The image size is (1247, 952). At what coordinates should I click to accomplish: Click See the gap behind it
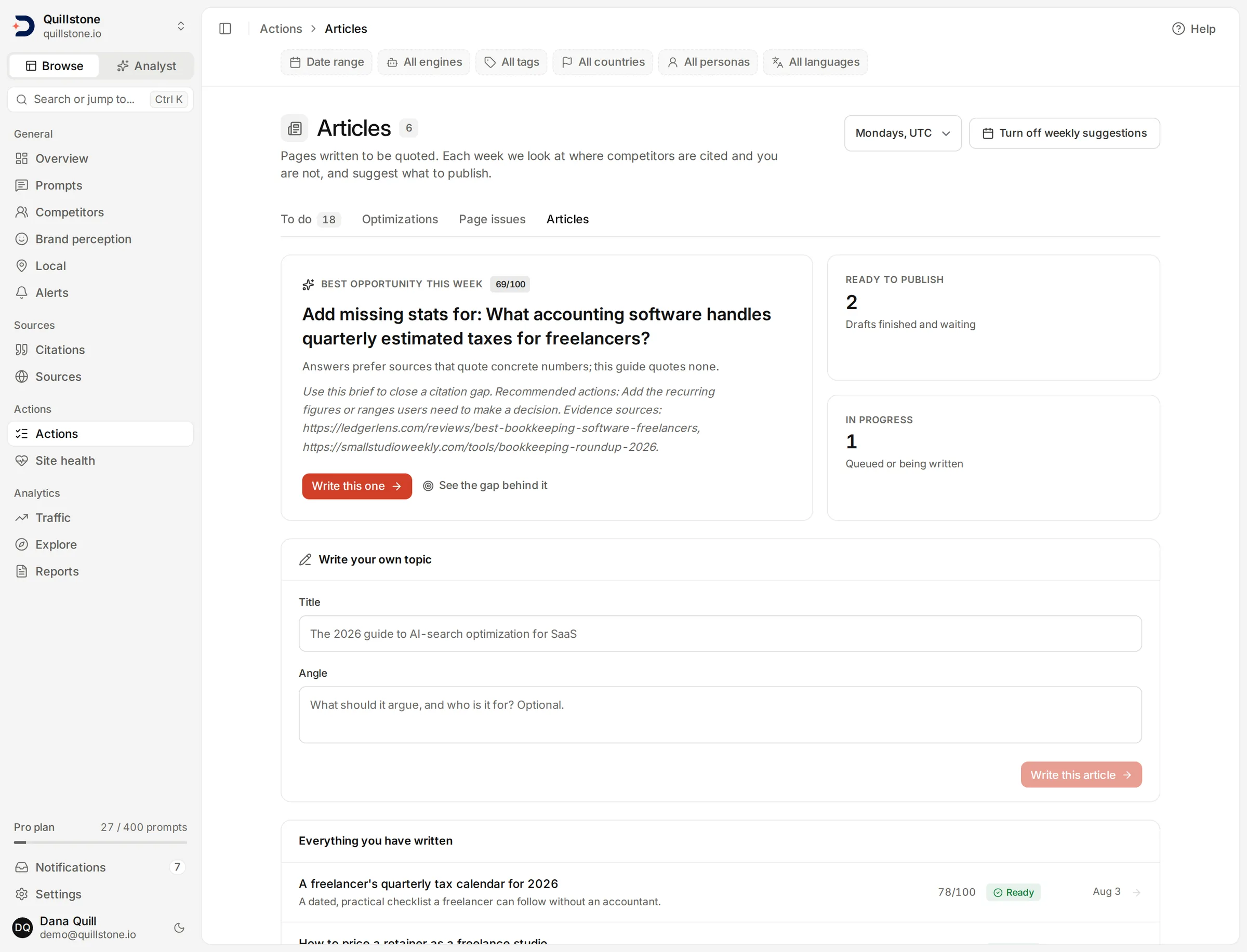point(485,486)
